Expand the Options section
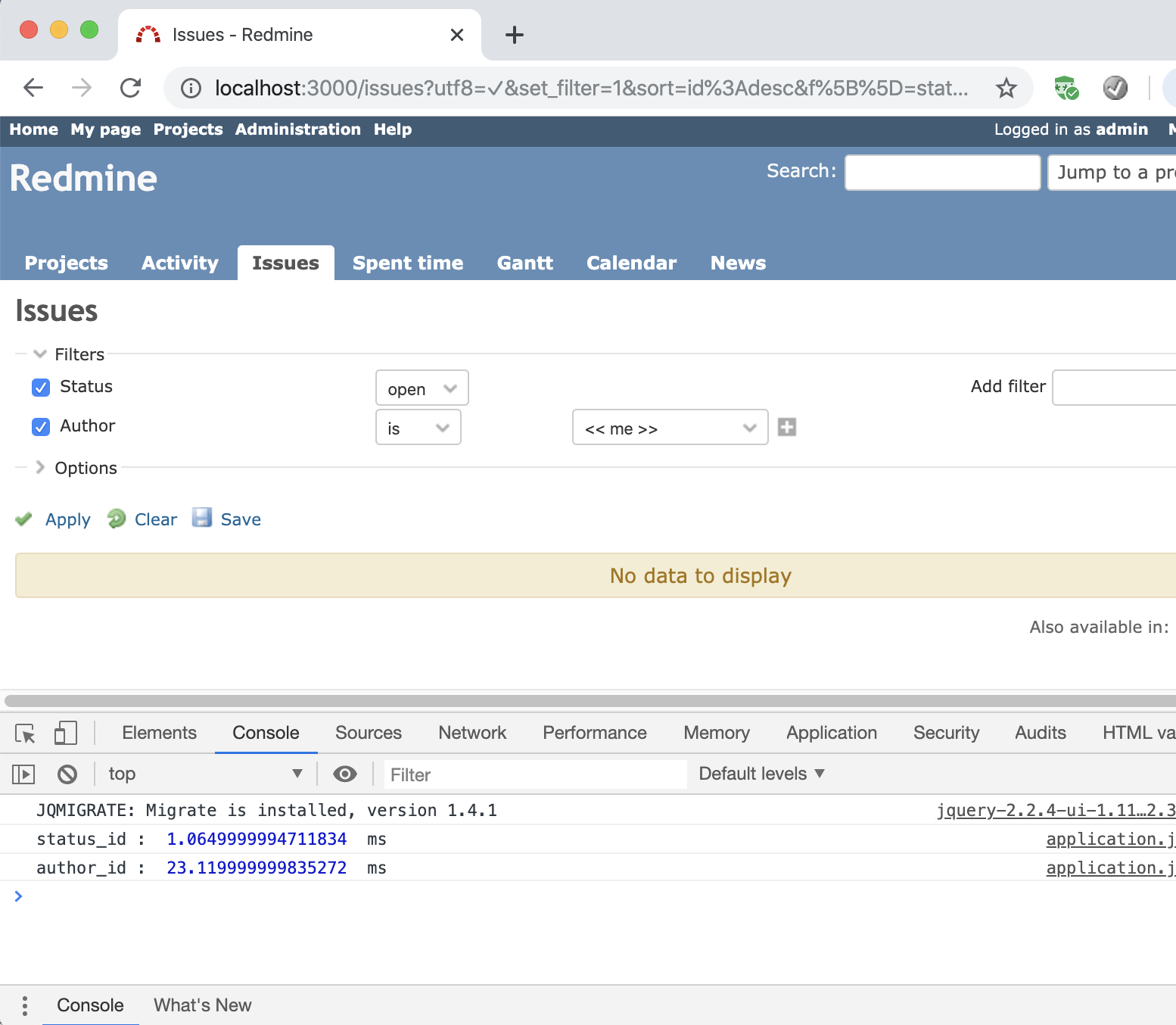This screenshot has width=1176, height=1025. coord(76,468)
